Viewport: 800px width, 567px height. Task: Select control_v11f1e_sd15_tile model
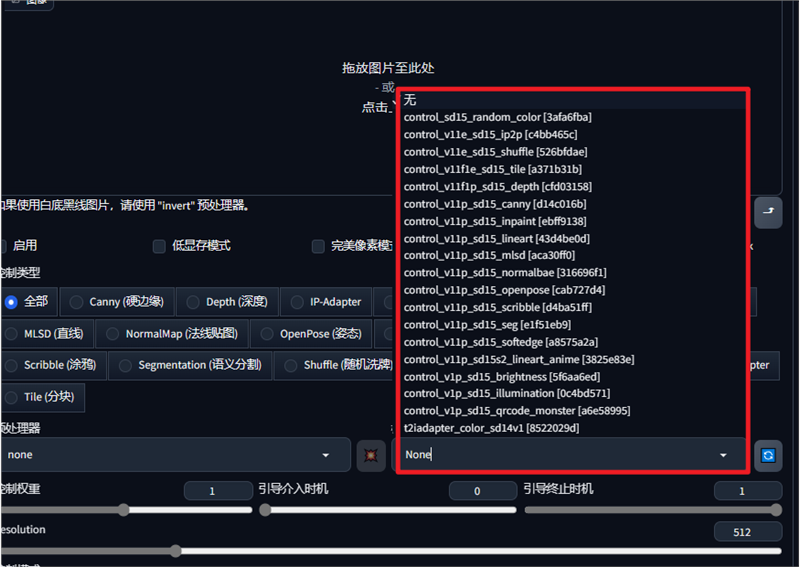coord(571,169)
